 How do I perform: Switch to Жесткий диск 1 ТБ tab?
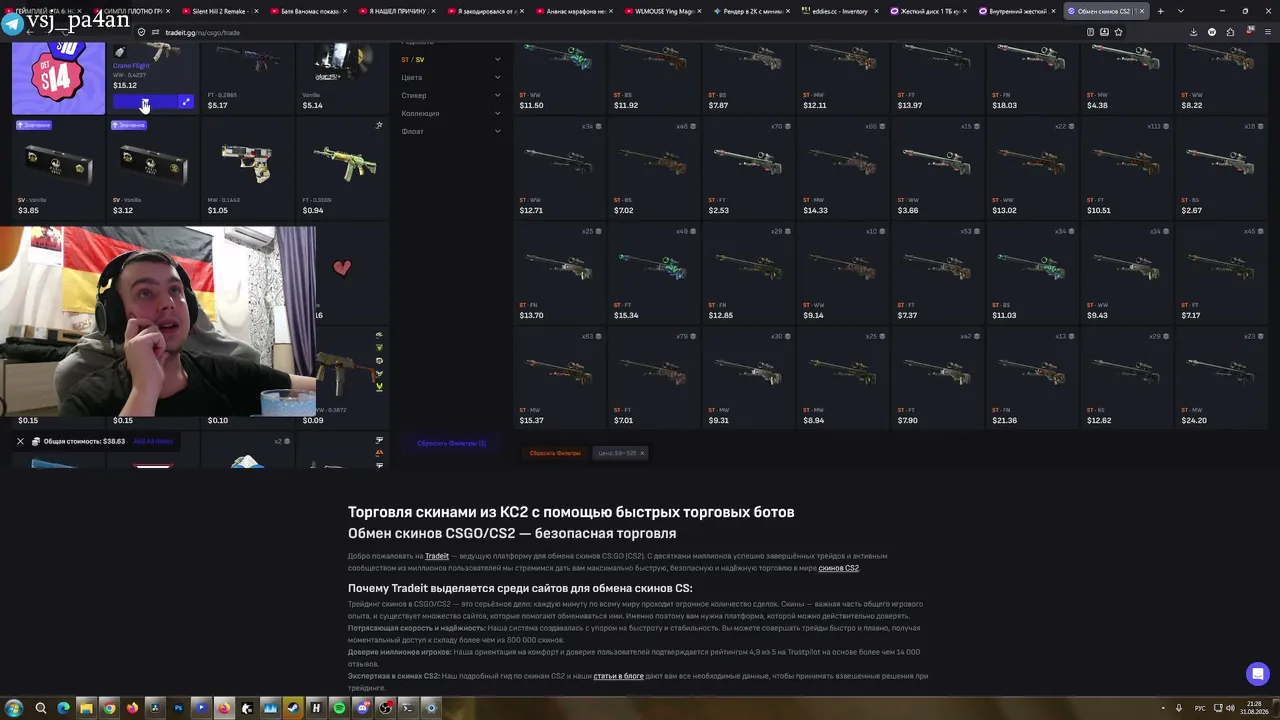point(929,11)
